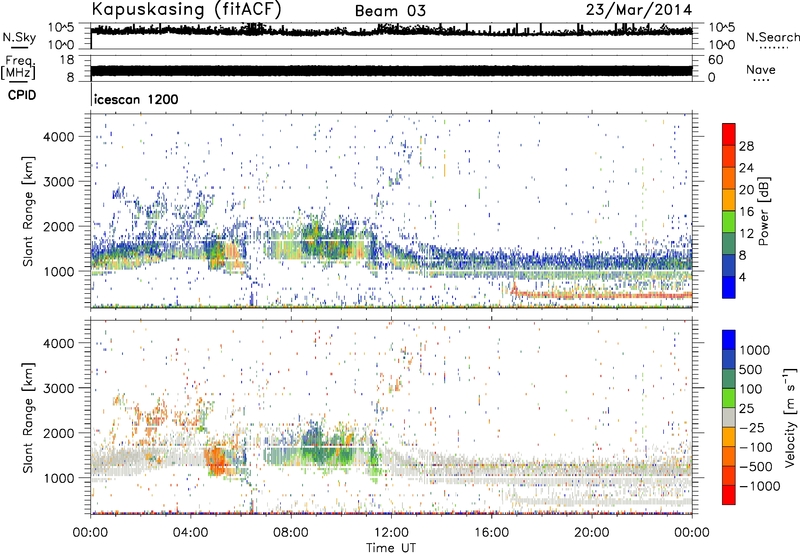Click the 1000 tick of the velocity panel range axis

click(58, 478)
